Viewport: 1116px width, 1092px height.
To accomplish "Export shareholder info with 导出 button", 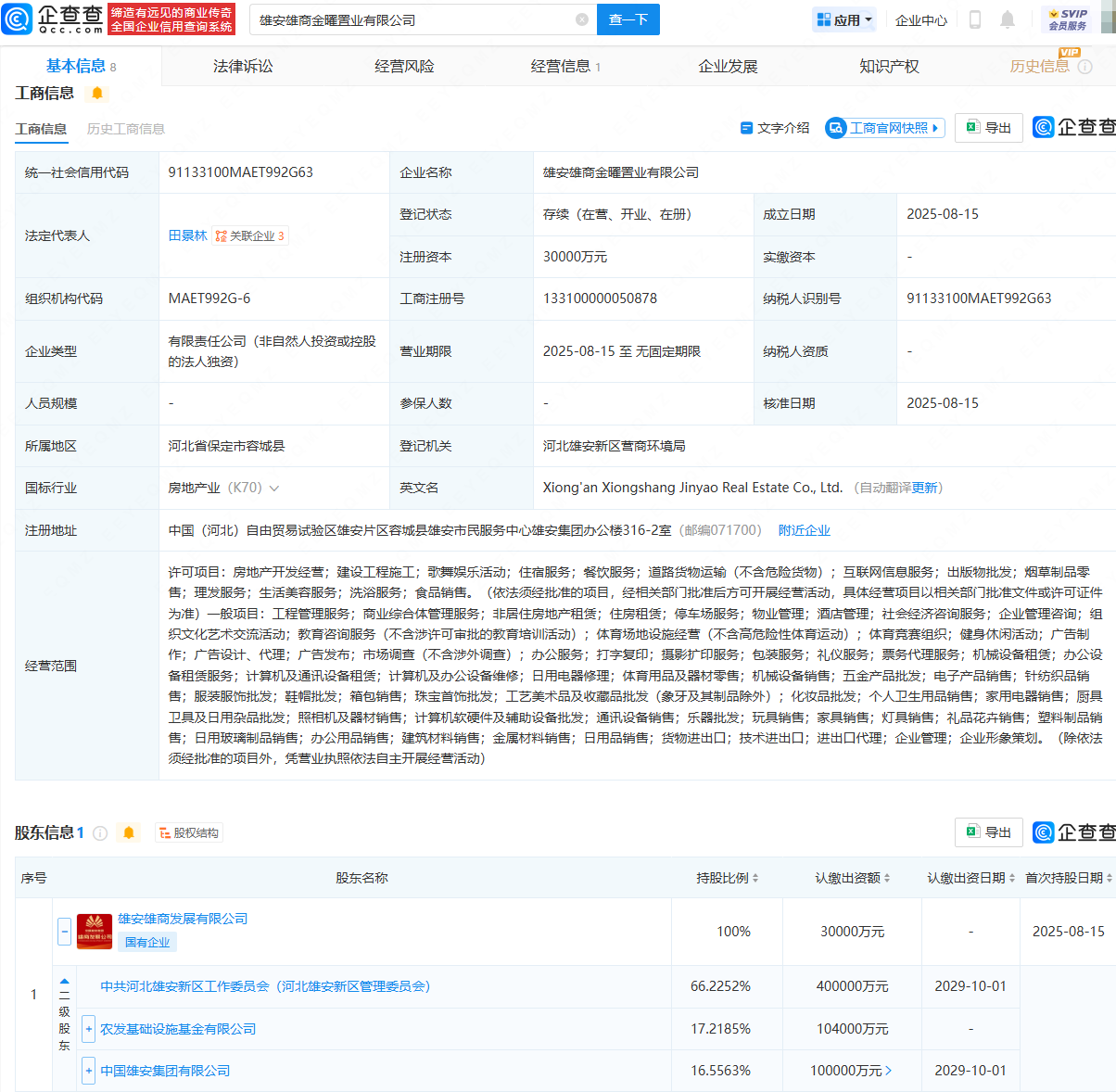I will 989,832.
